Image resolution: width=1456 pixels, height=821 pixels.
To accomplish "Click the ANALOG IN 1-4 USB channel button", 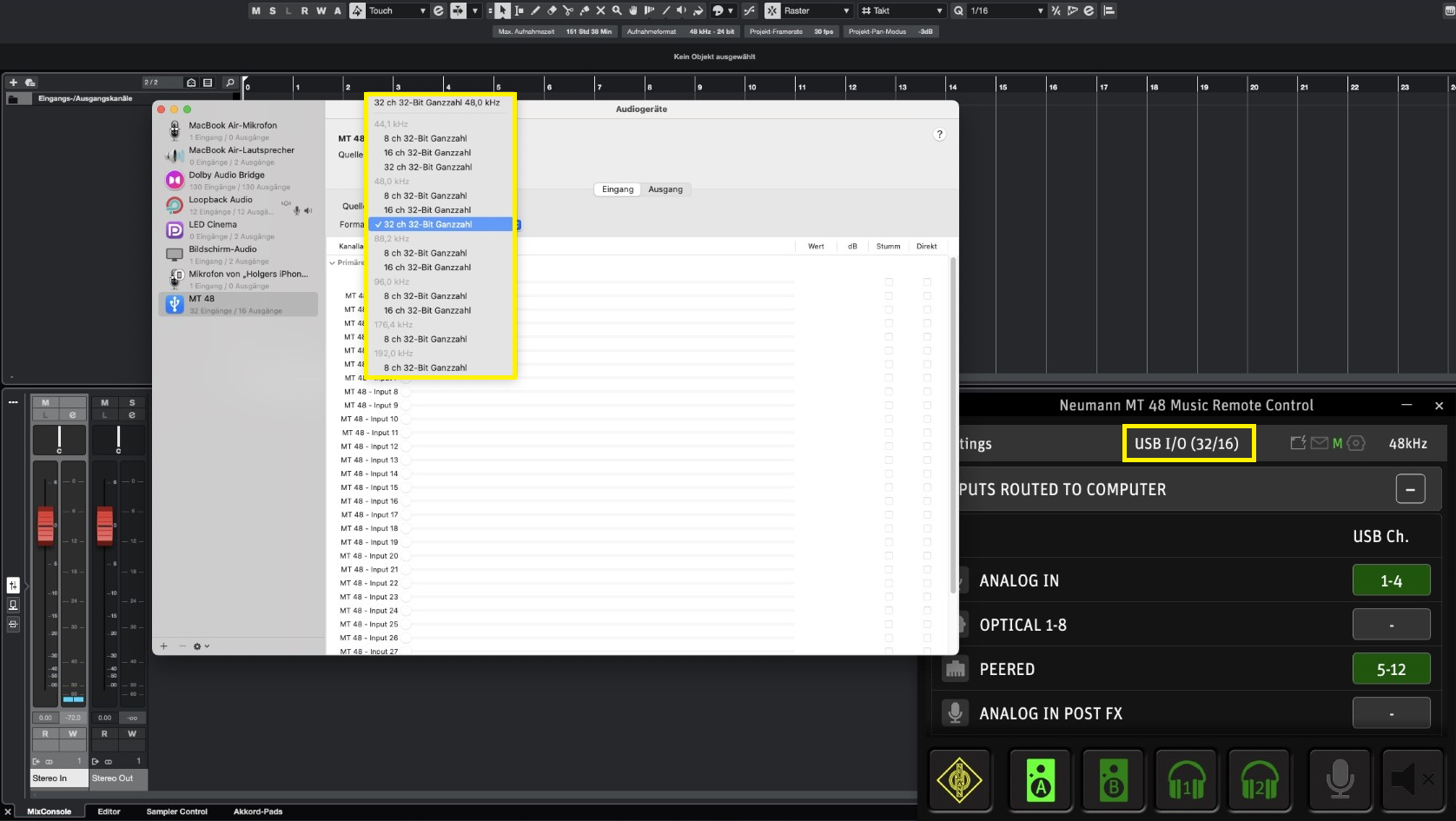I will [1391, 581].
